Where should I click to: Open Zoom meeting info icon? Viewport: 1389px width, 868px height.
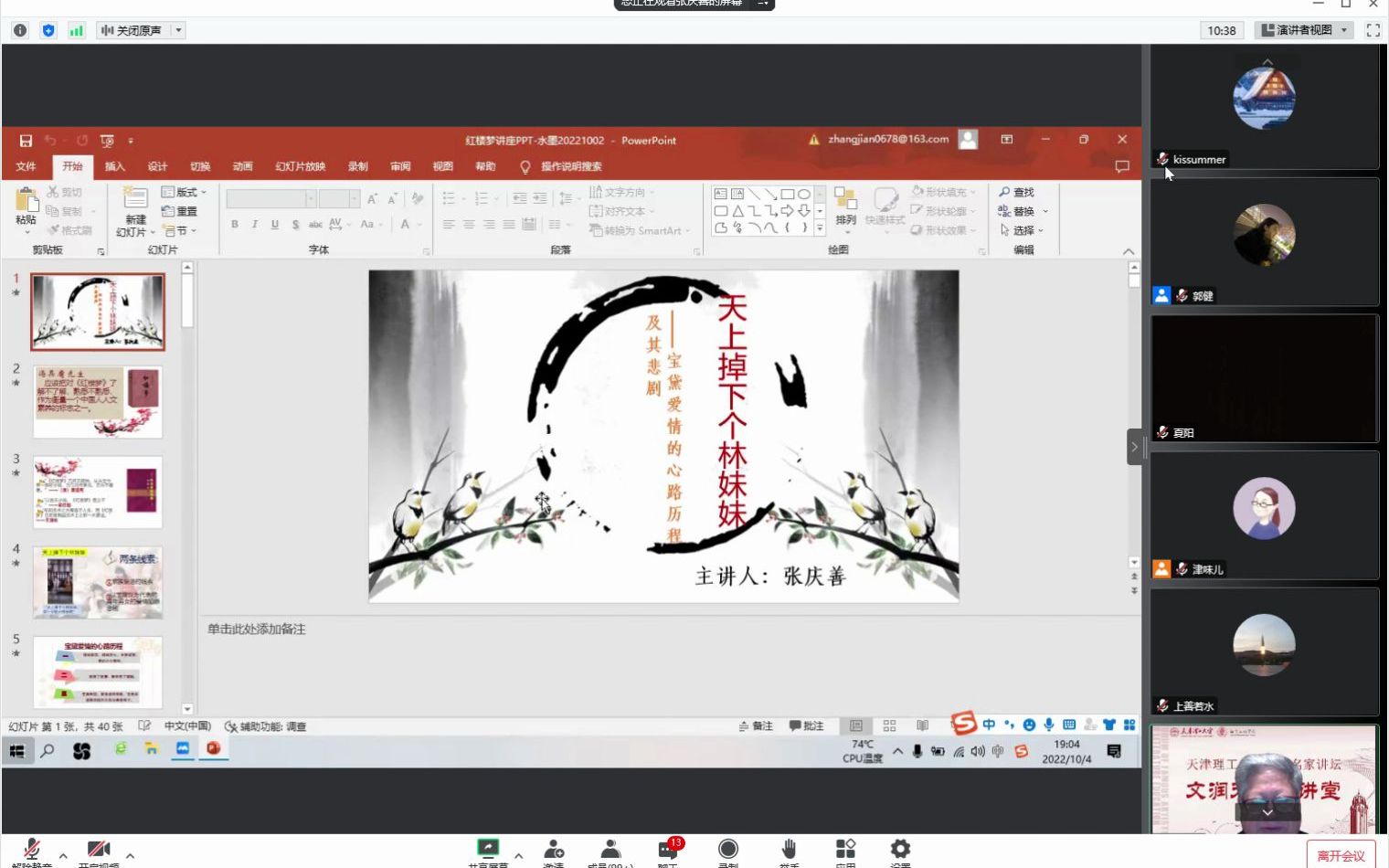[20, 30]
